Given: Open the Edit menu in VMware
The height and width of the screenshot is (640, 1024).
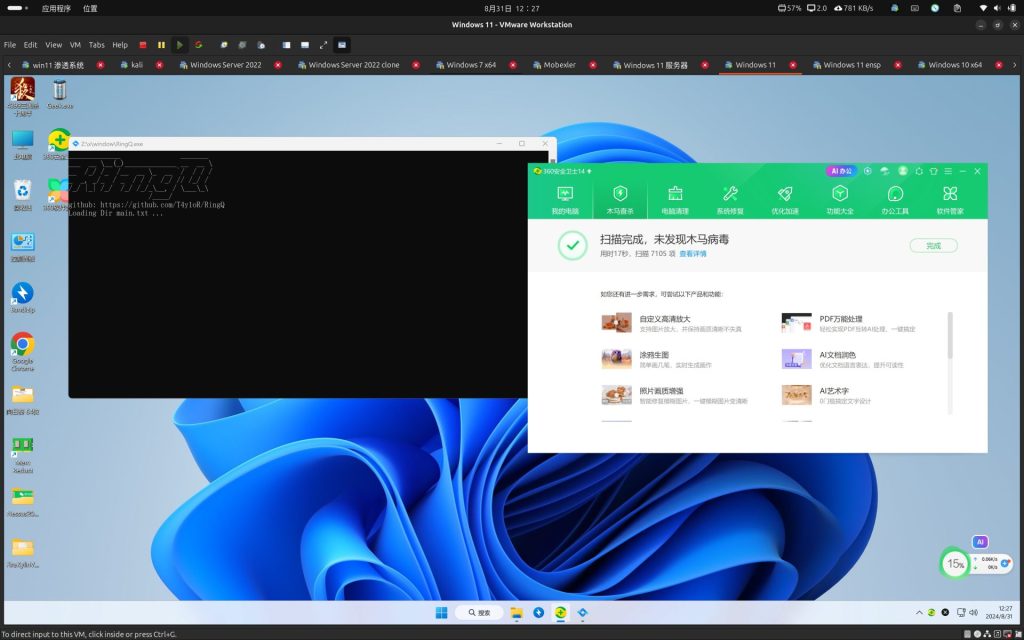Looking at the screenshot, I should pos(31,45).
